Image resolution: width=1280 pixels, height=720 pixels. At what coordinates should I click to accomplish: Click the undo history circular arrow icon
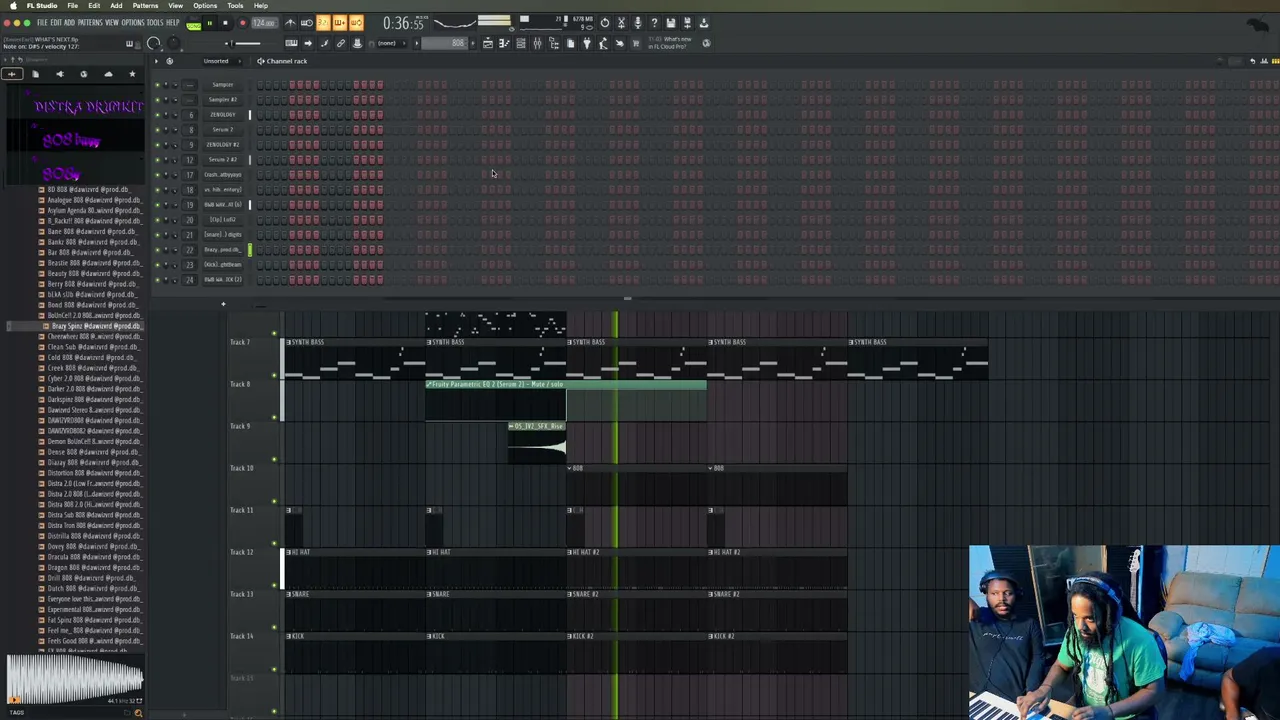point(604,23)
